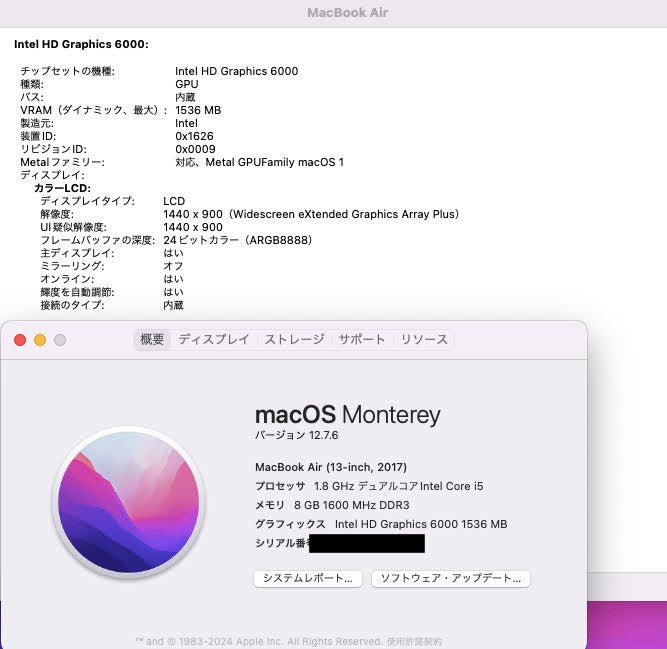Click the VRAM 1536 MB value
Screen dimensions: 667x649
click(198, 110)
